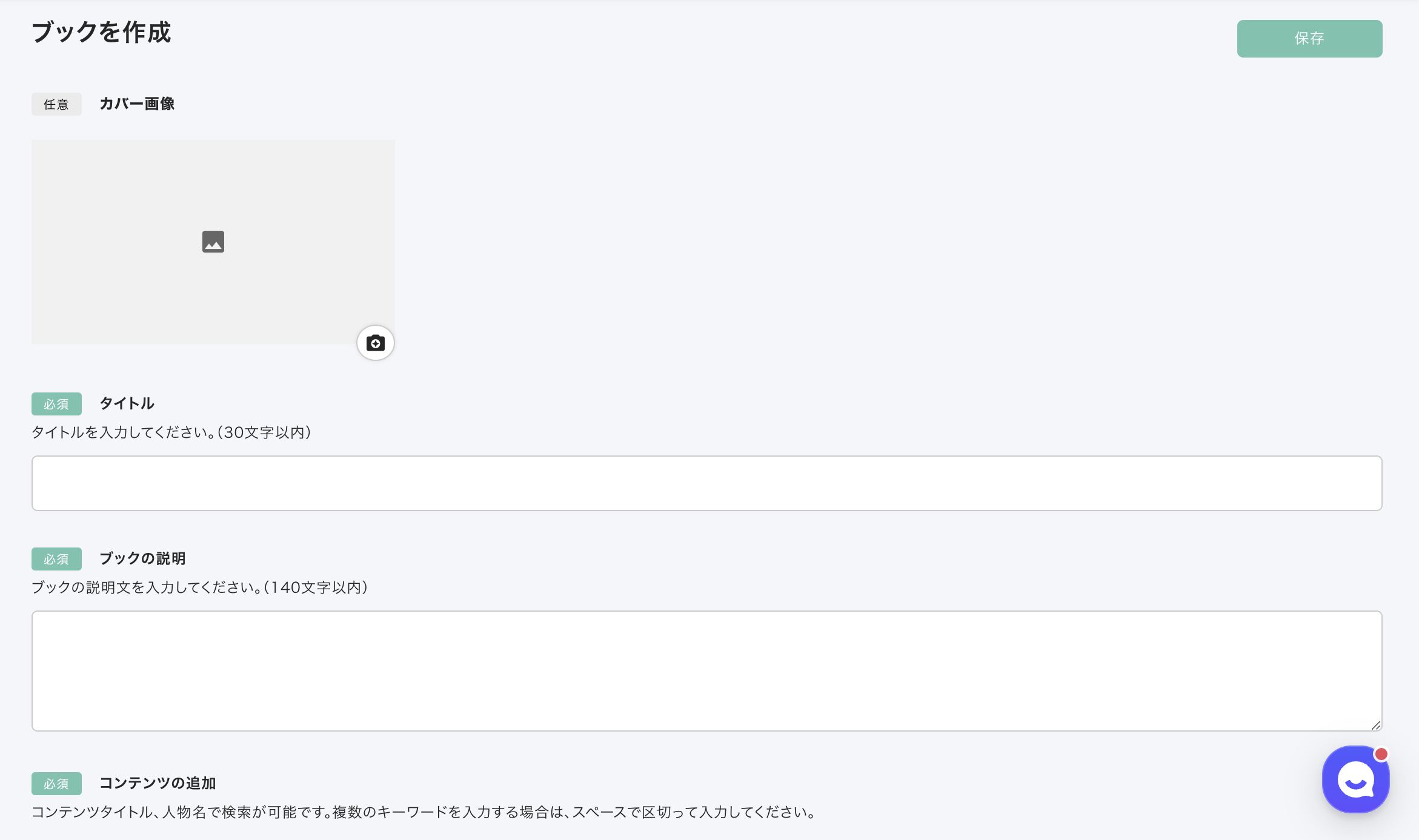The width and height of the screenshot is (1419, 840).
Task: Focus the ブックの説明 textarea
Action: 707,671
